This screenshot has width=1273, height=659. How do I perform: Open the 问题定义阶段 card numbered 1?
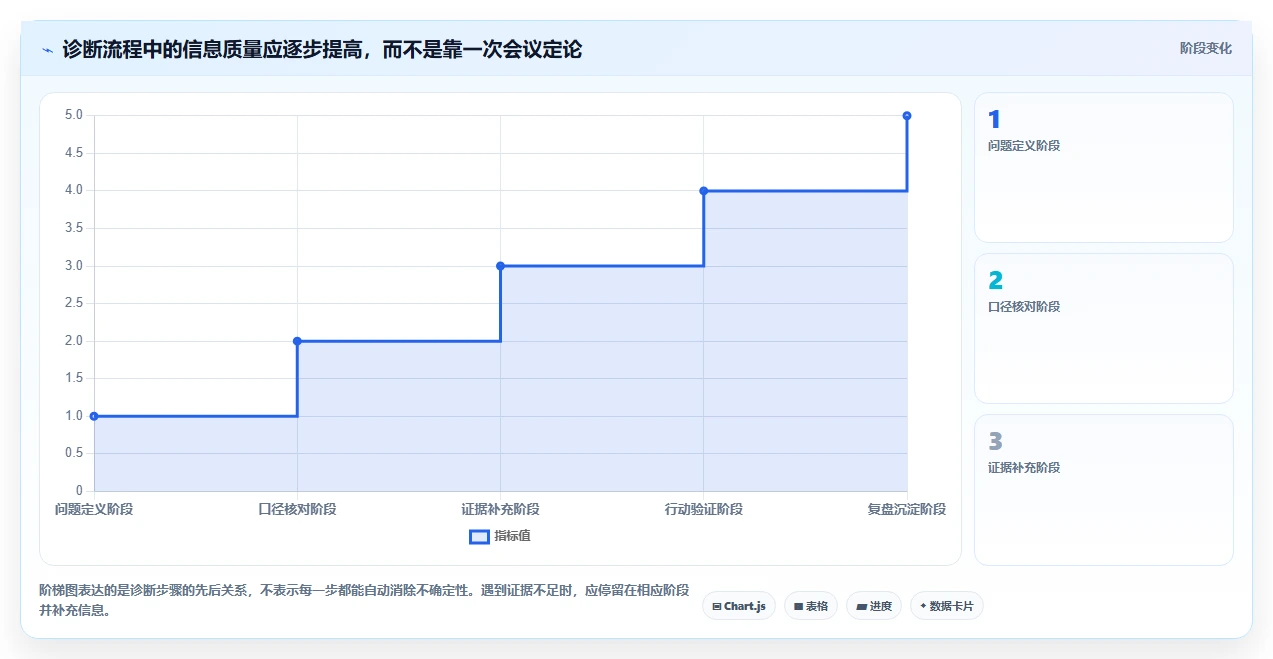tap(1104, 168)
